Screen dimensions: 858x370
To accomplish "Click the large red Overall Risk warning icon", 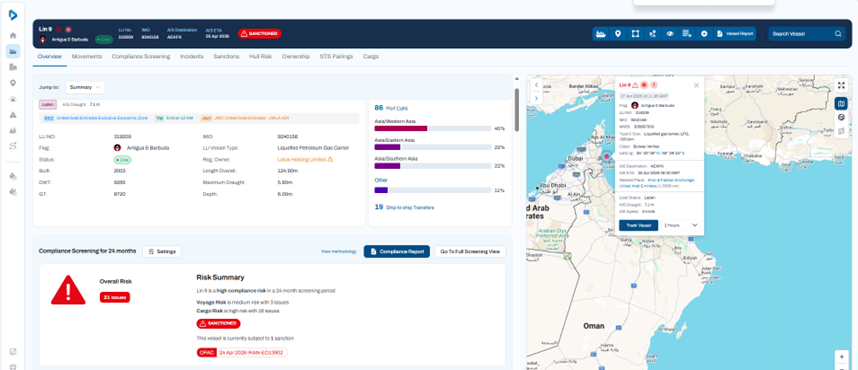I will [68, 290].
